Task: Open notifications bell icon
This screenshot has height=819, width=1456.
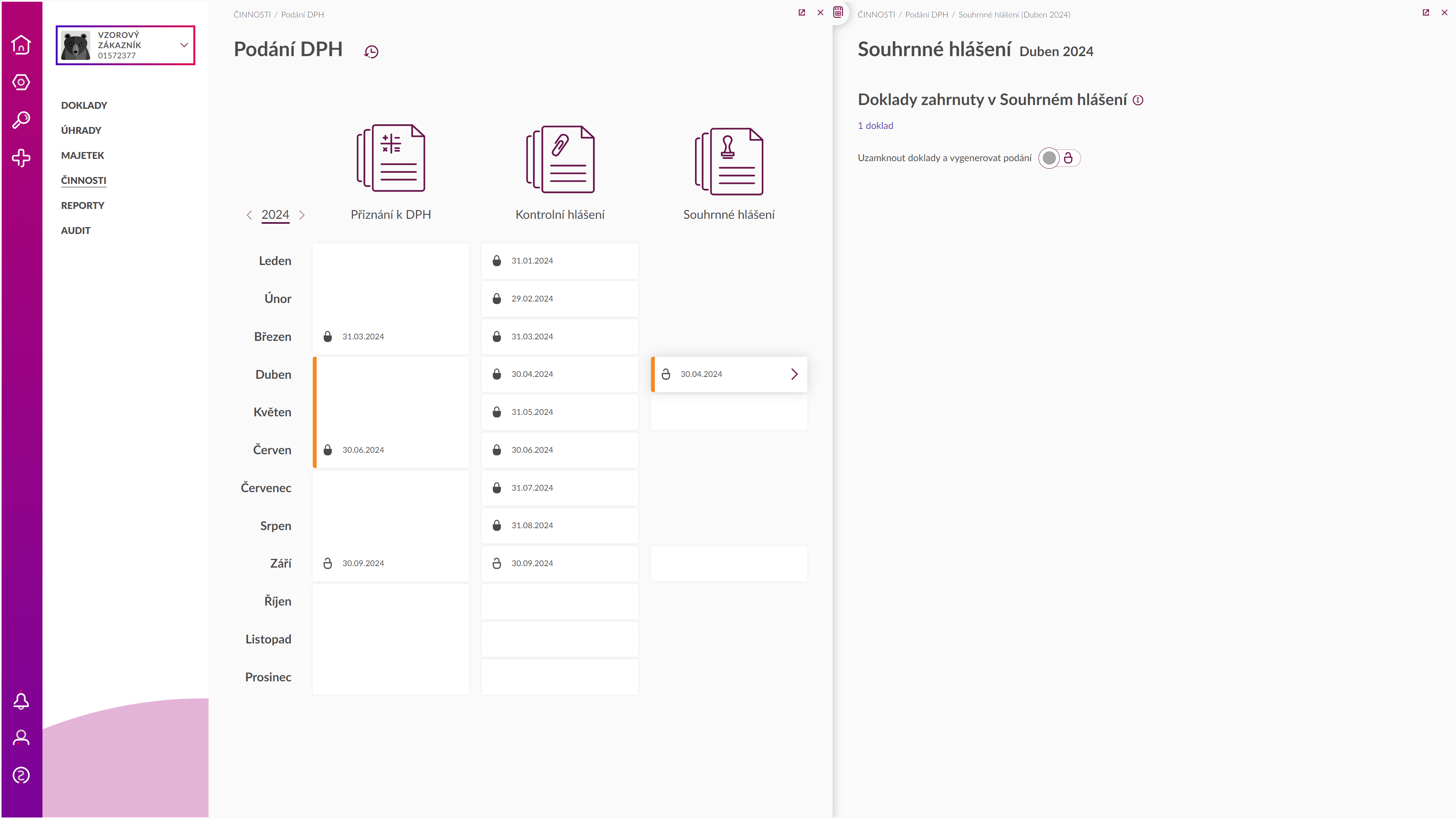Action: pos(21,701)
